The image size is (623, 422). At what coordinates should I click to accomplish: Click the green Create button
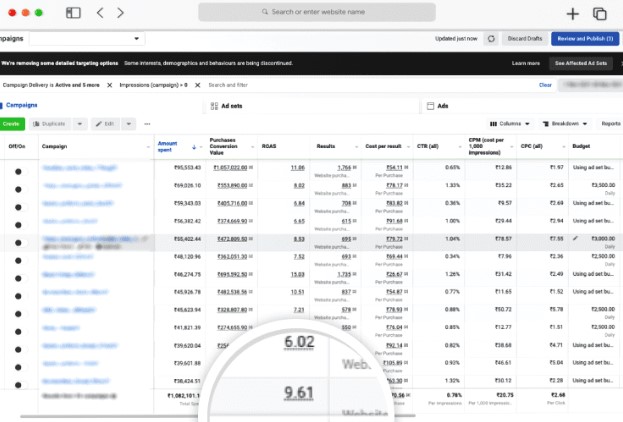tap(12, 123)
